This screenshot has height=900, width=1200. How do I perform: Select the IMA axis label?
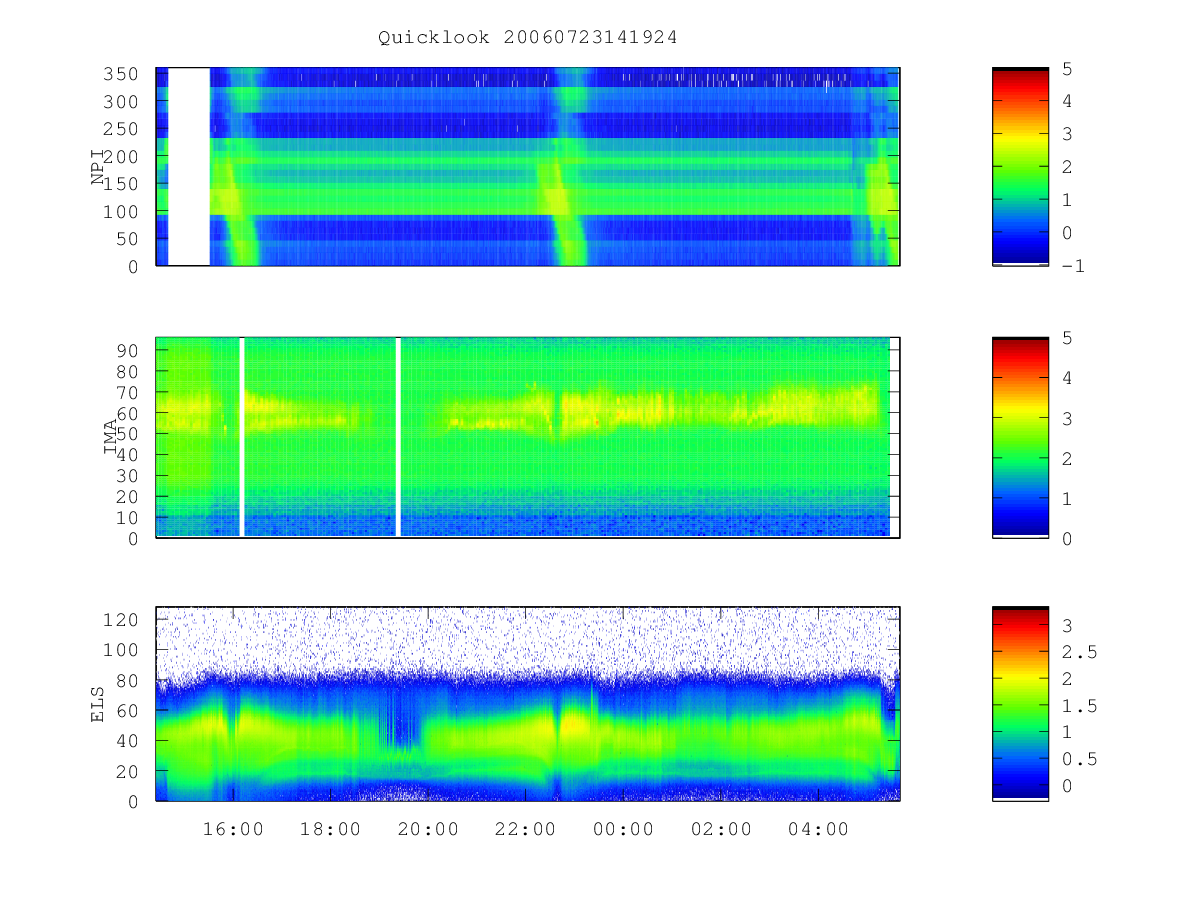tap(111, 437)
